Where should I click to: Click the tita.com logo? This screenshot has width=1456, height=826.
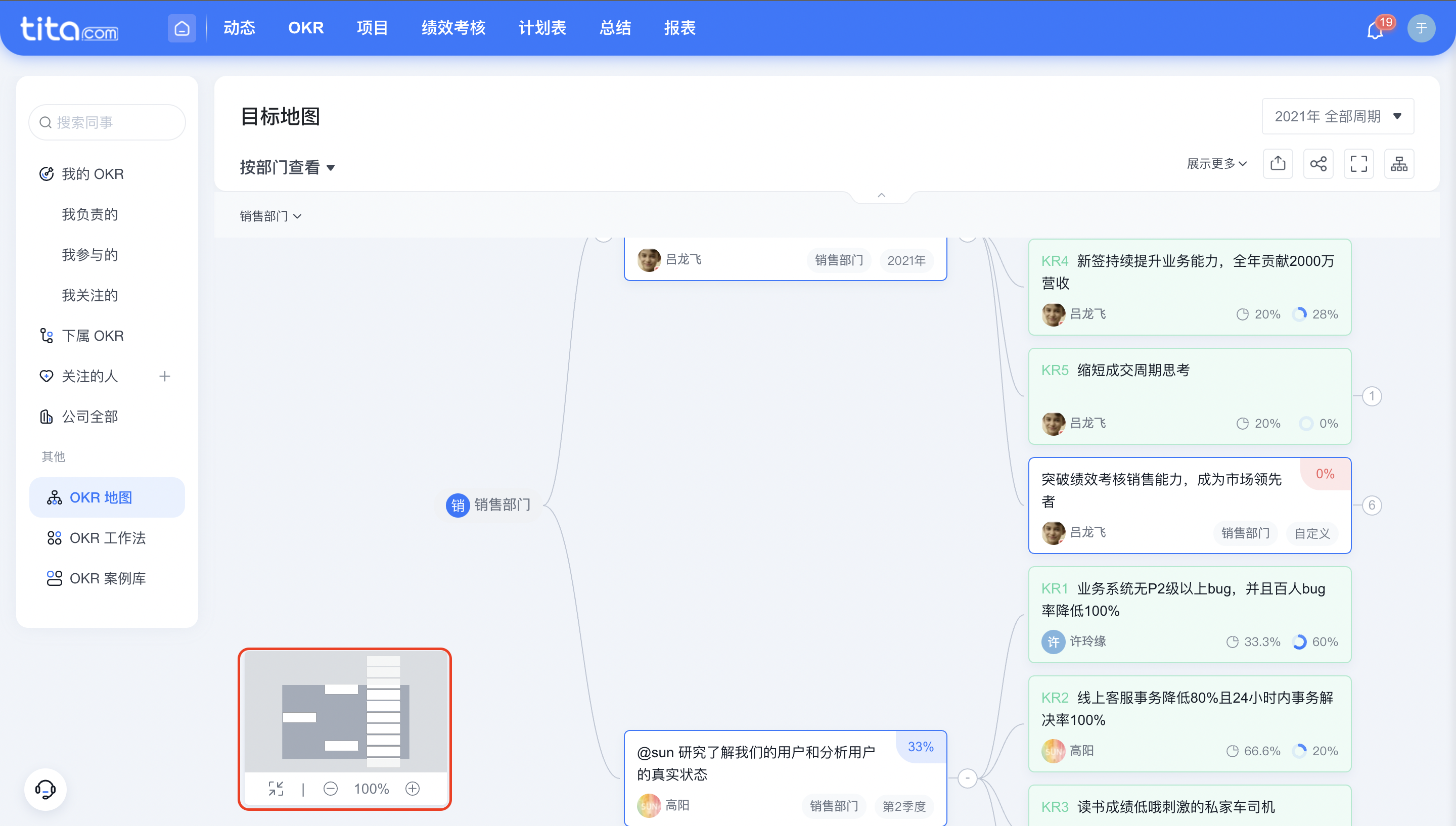pos(69,28)
